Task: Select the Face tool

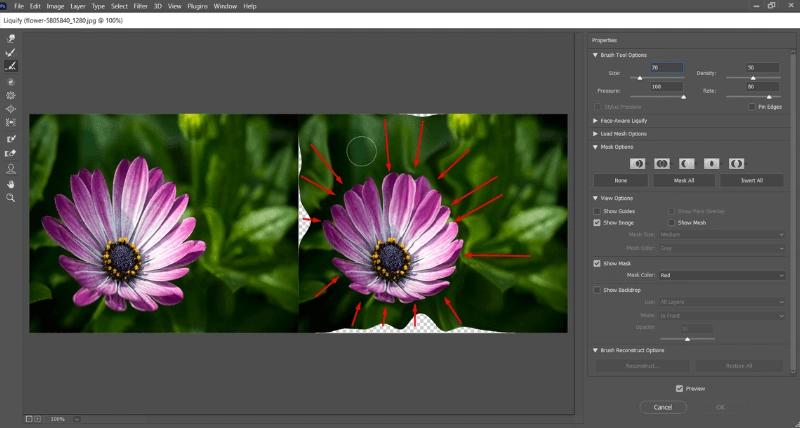Action: tap(11, 169)
